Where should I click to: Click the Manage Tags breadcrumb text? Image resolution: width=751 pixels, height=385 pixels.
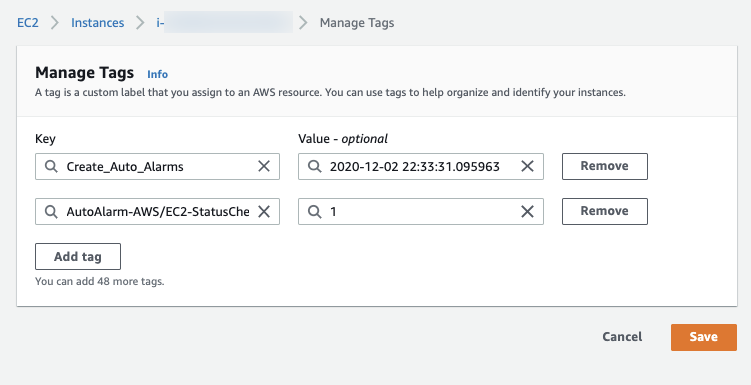coord(357,23)
